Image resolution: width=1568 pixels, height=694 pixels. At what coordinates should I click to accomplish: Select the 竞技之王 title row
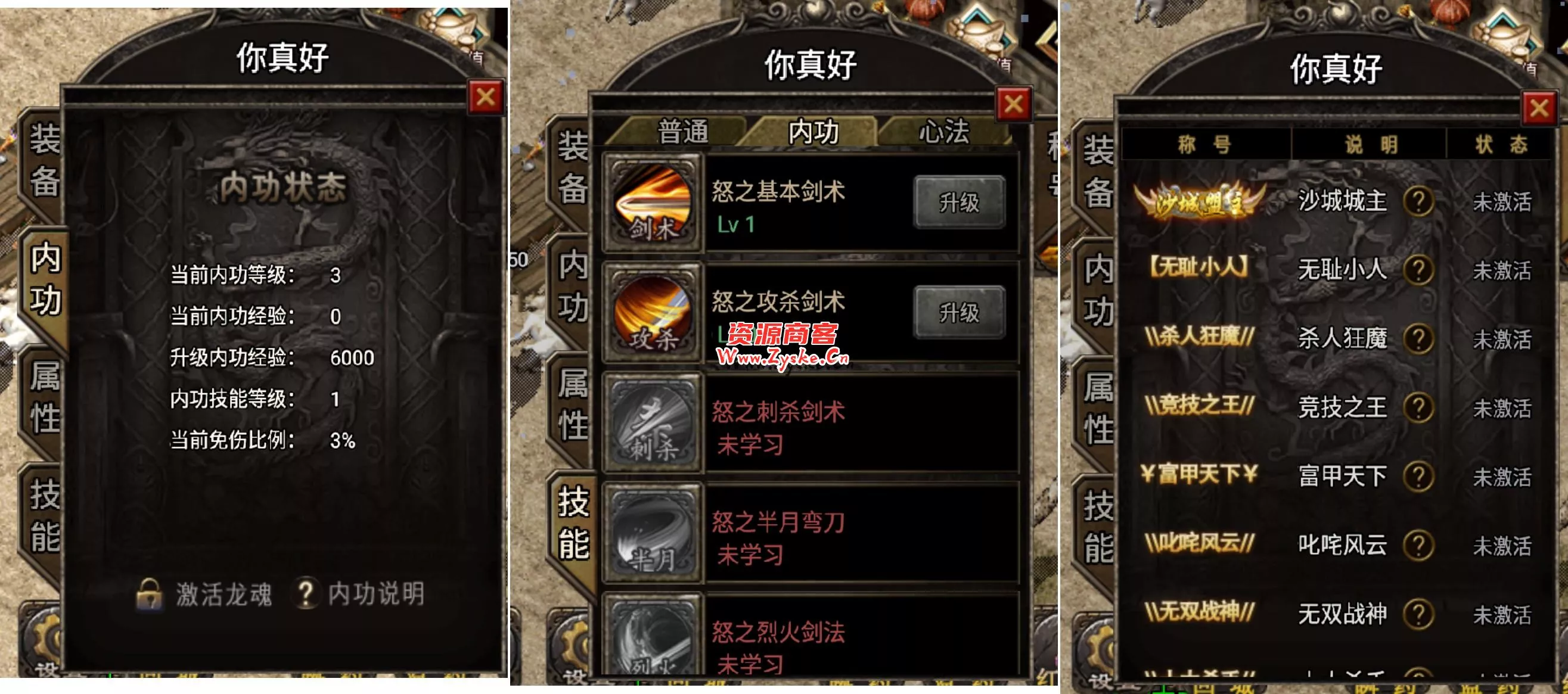pos(1336,407)
